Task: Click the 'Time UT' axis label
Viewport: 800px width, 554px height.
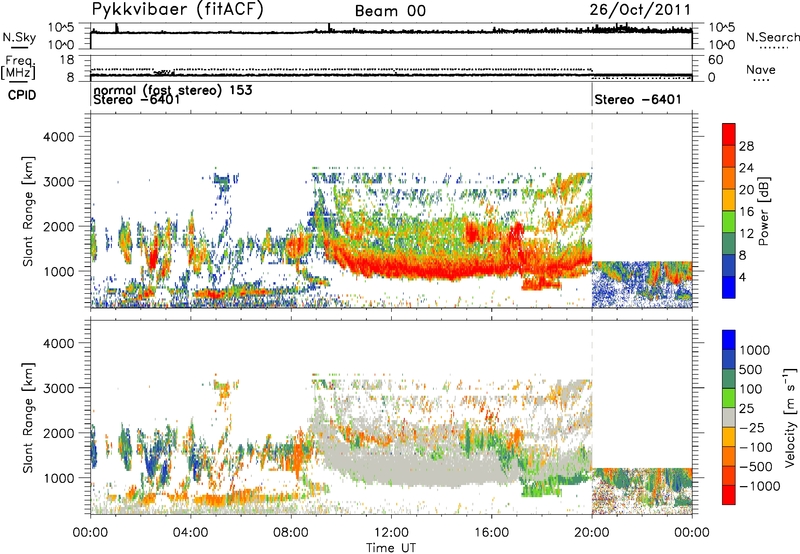Action: point(391,548)
